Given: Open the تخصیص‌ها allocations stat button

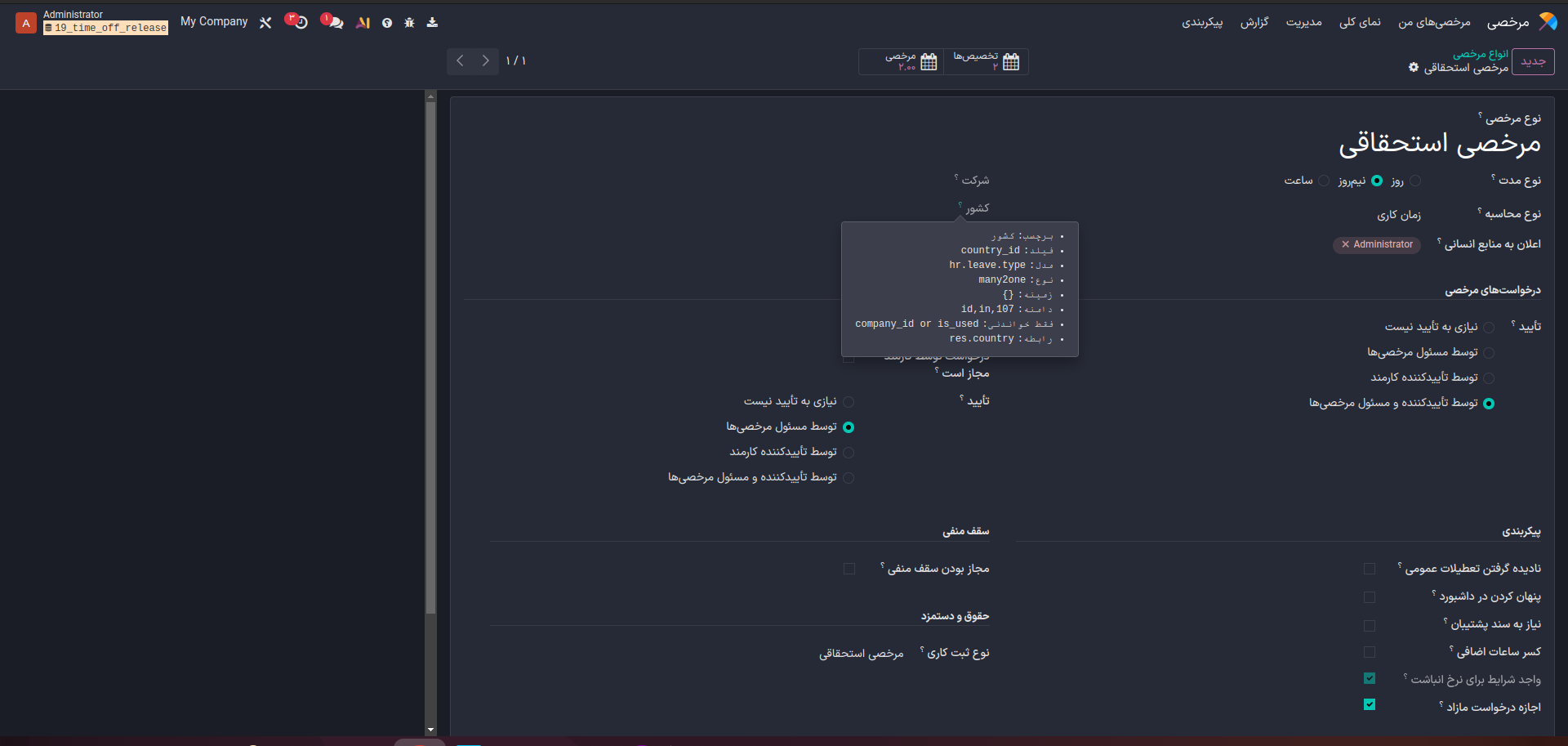Looking at the screenshot, I should (986, 61).
